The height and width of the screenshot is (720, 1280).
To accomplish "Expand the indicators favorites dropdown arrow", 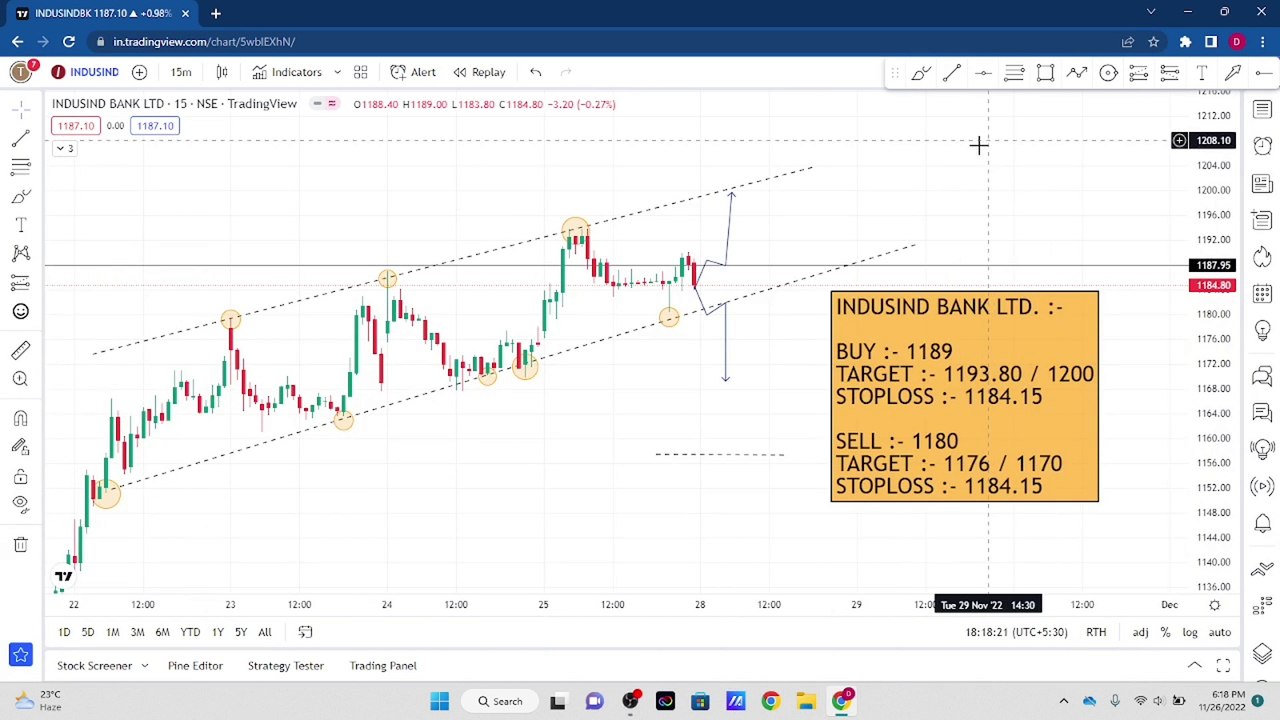I will [x=337, y=72].
